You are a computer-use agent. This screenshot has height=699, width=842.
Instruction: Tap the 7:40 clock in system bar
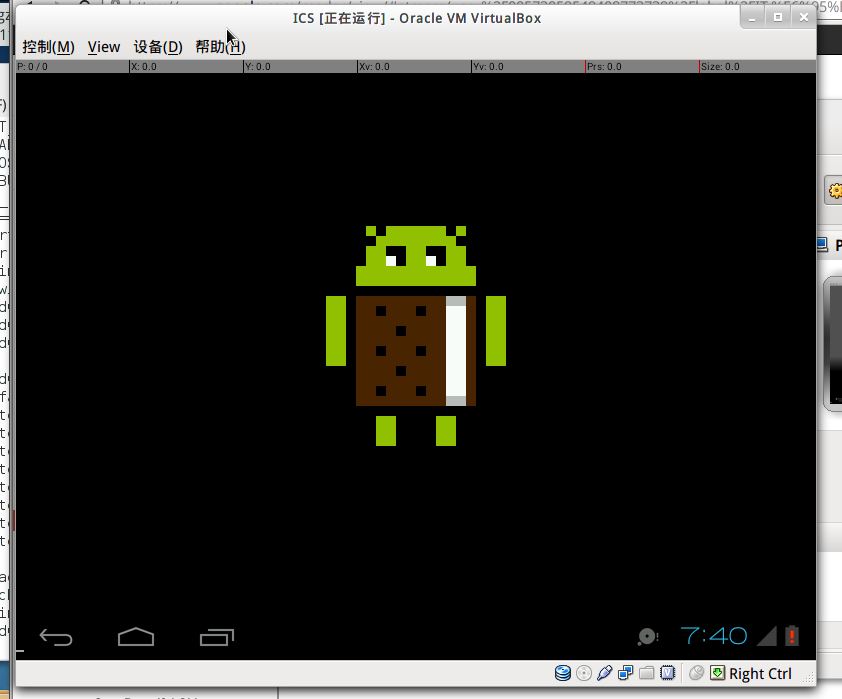pos(714,636)
